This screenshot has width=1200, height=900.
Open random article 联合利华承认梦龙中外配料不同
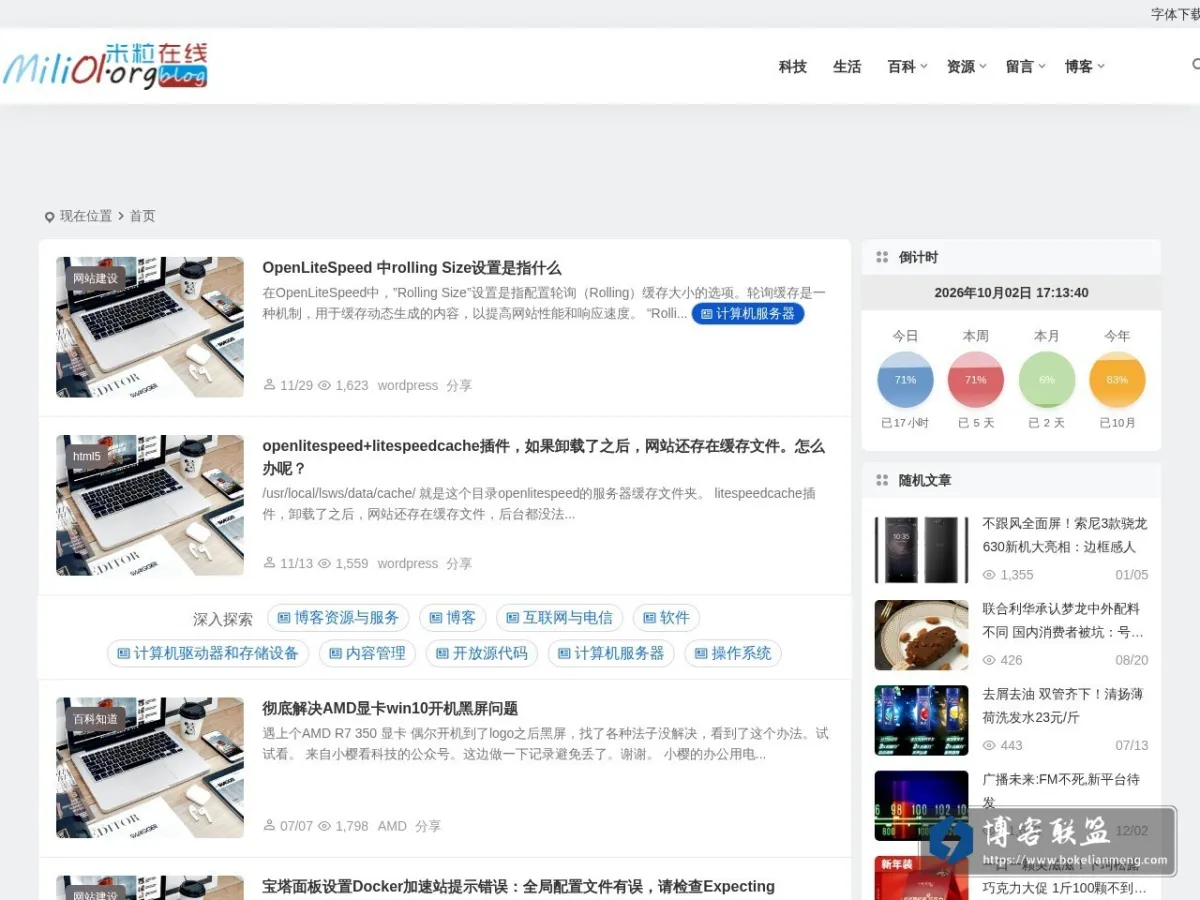[1065, 620]
